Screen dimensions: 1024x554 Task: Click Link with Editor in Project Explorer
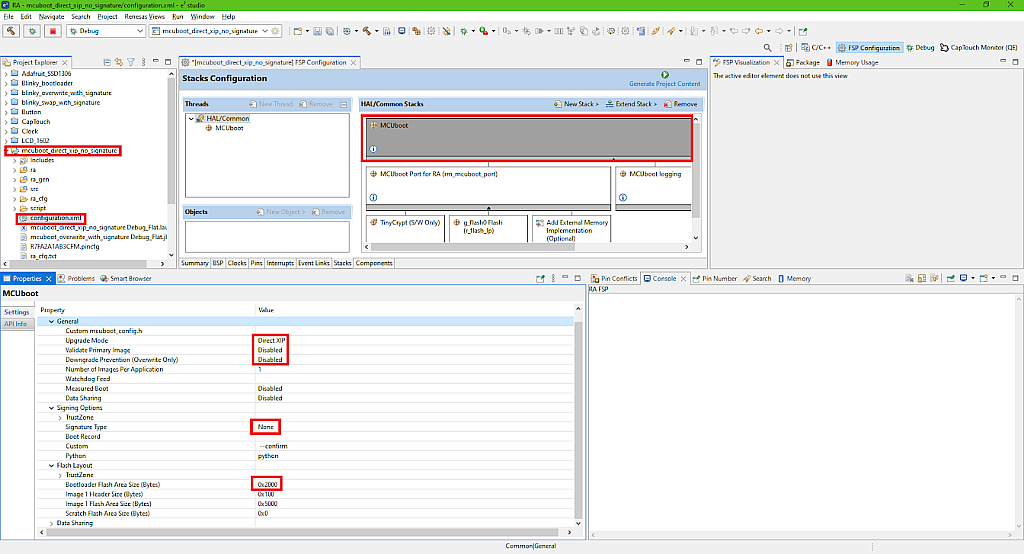[x=118, y=62]
